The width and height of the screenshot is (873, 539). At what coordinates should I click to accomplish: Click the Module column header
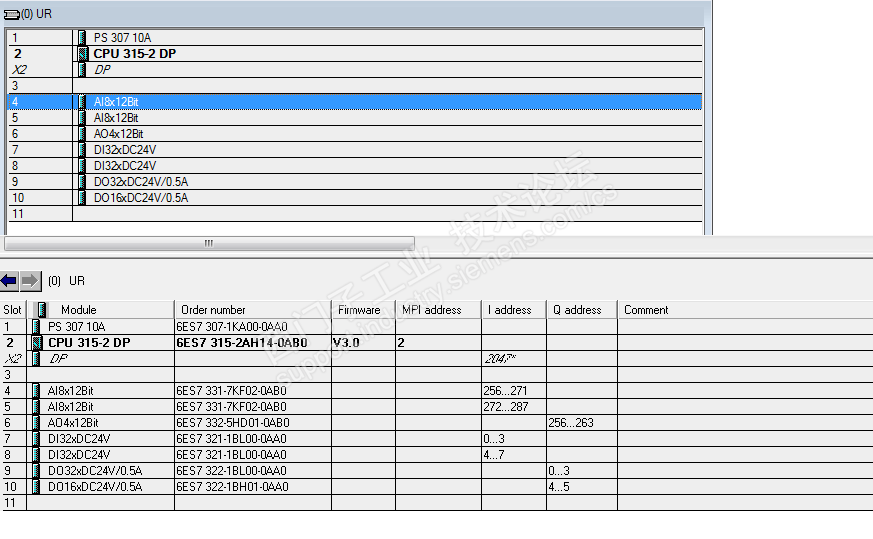(101, 310)
